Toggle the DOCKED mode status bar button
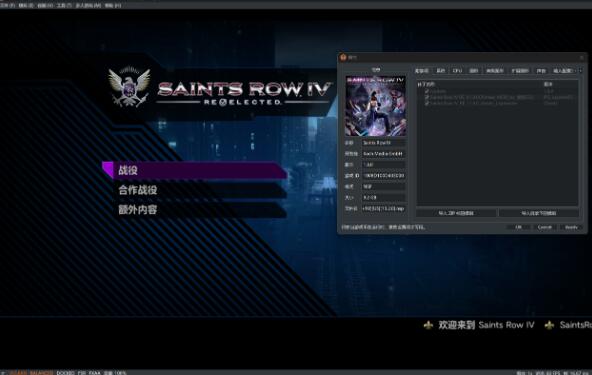 (x=65, y=373)
